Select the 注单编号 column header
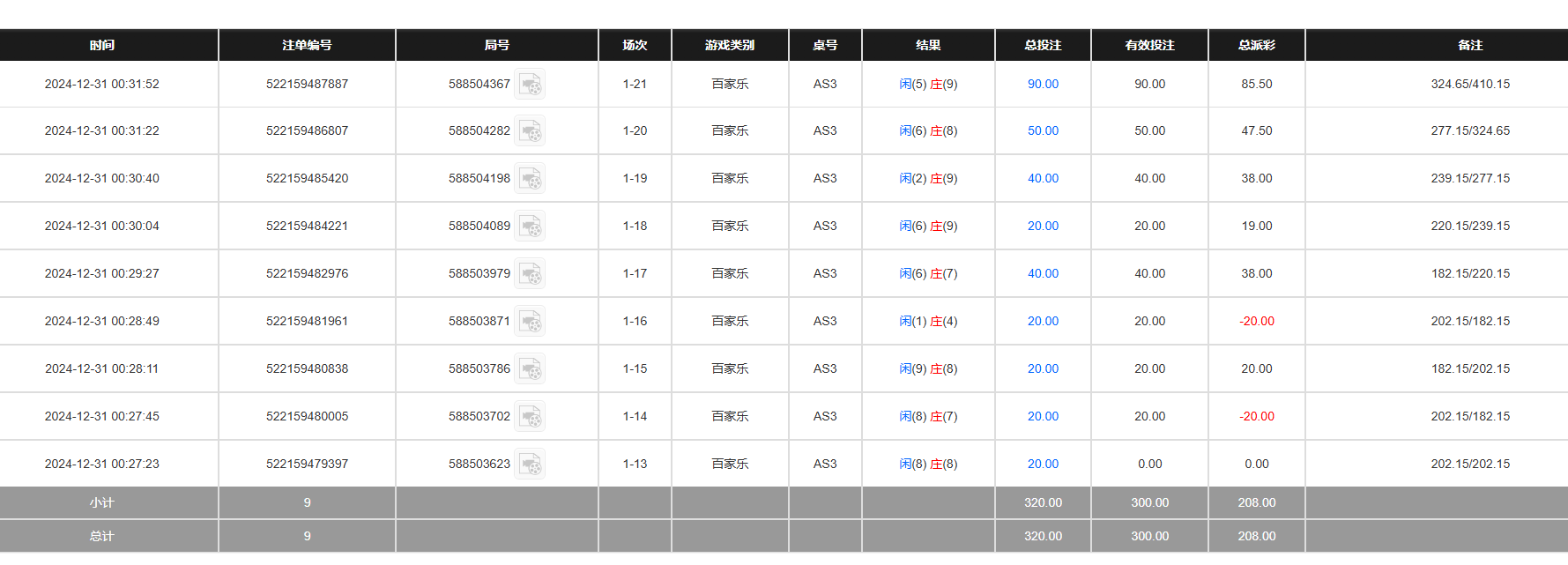The width and height of the screenshot is (1568, 565). [x=307, y=45]
